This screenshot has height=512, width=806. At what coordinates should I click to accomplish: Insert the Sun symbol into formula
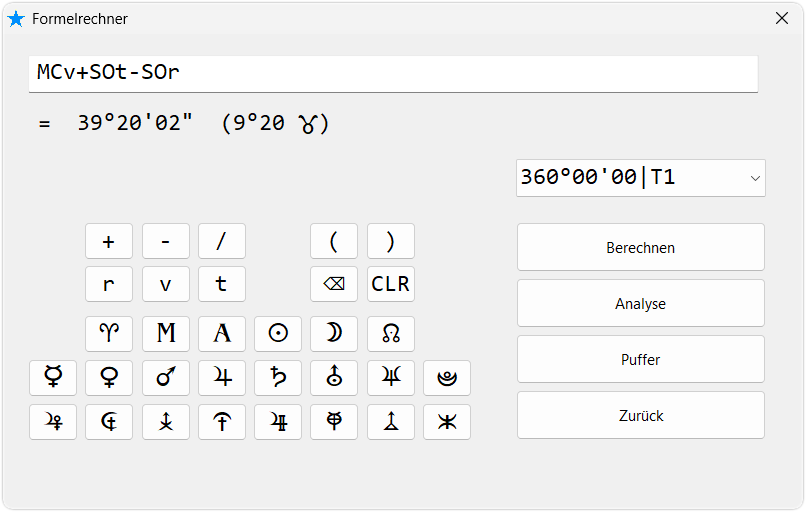pyautogui.click(x=278, y=334)
